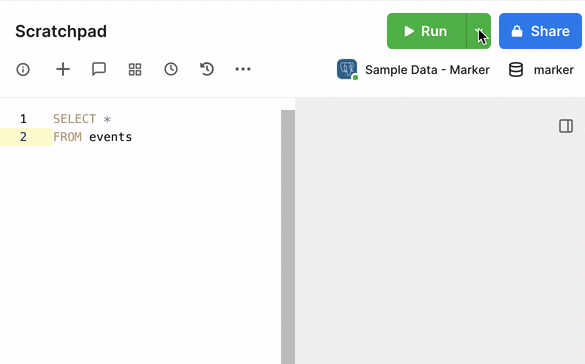Click line number 1 in the editor gutter
585x364 pixels.
pyautogui.click(x=23, y=119)
